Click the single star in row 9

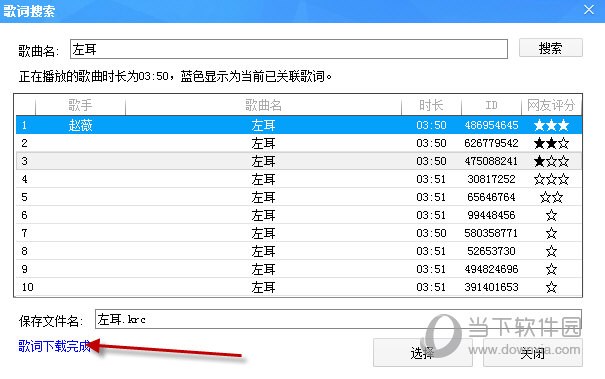pos(551,269)
